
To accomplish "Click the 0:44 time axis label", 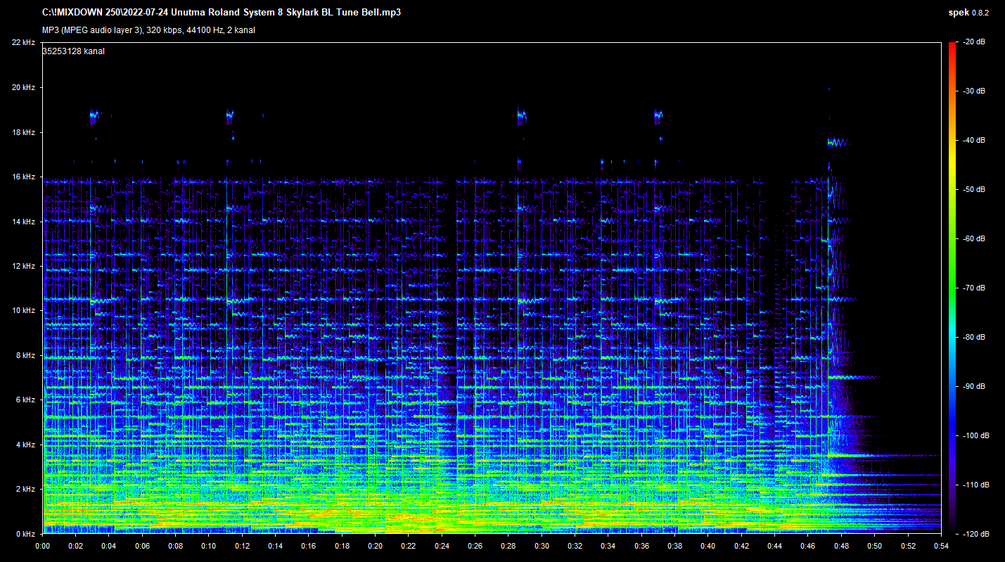I will (775, 546).
